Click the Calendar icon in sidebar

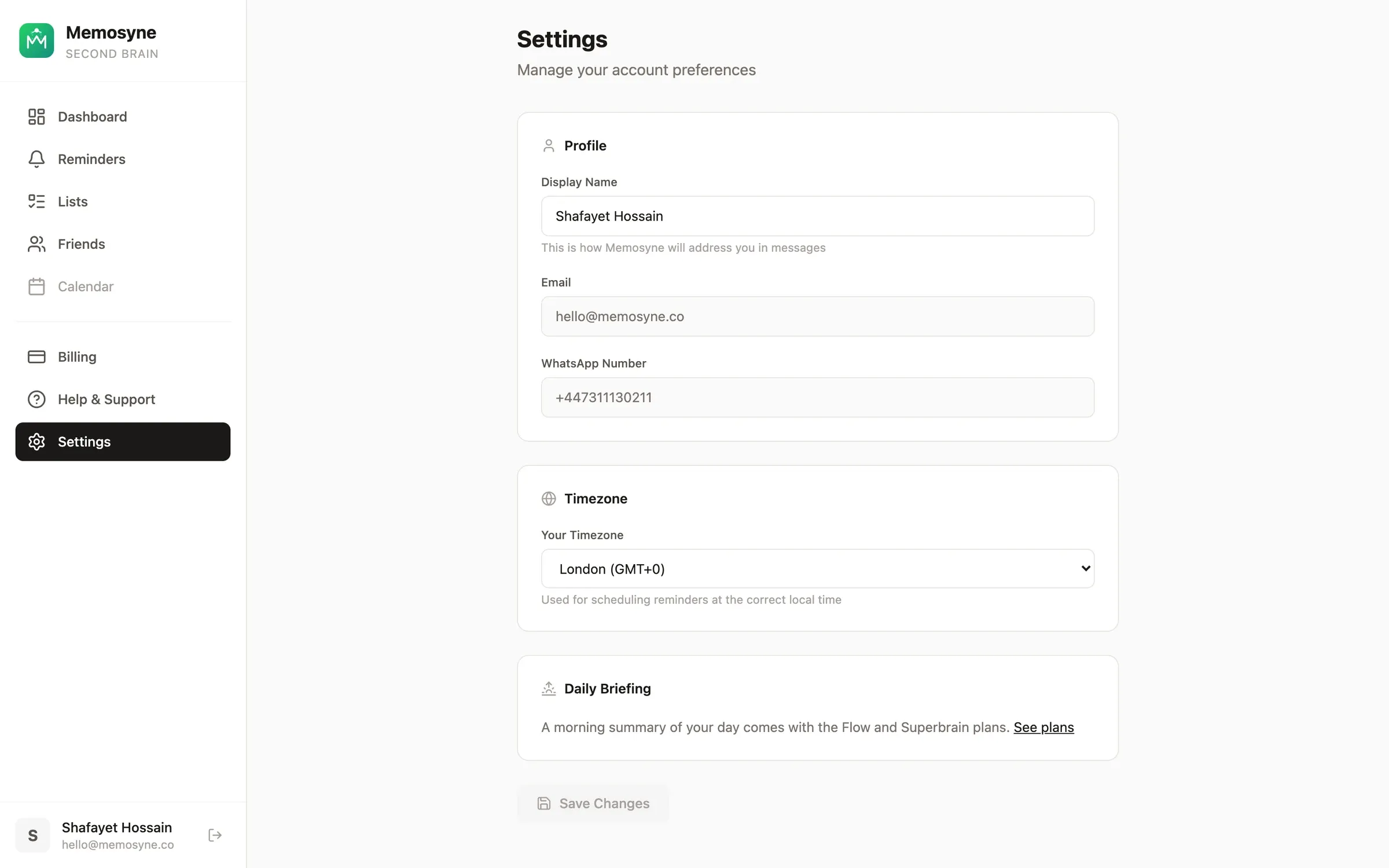(x=36, y=286)
